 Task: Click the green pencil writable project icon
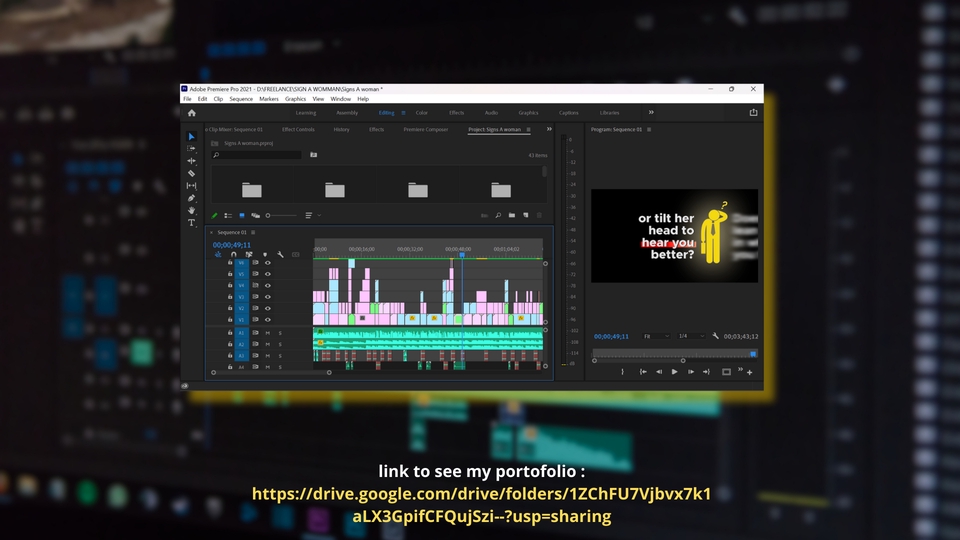click(214, 216)
